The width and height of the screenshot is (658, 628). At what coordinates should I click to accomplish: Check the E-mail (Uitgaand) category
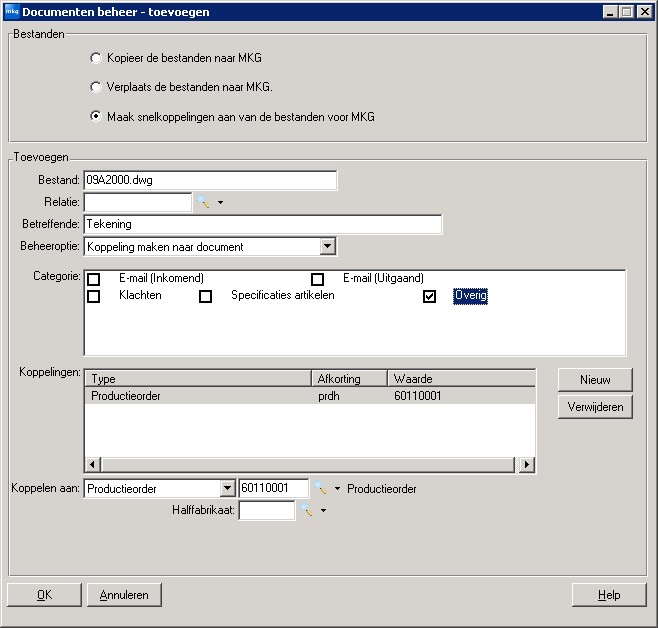coord(317,279)
